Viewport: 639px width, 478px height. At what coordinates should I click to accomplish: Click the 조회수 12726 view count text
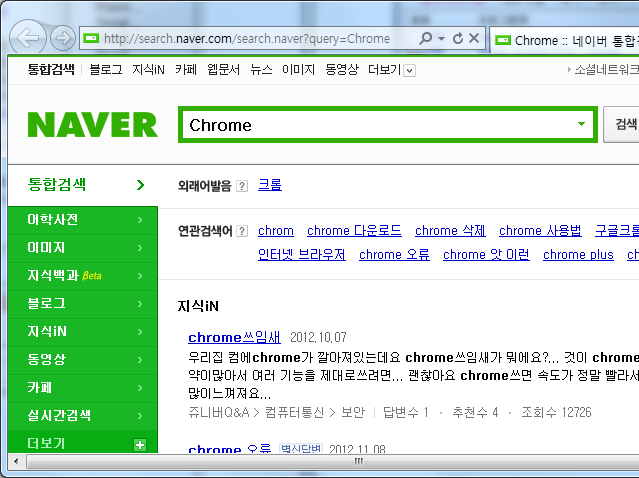click(556, 412)
